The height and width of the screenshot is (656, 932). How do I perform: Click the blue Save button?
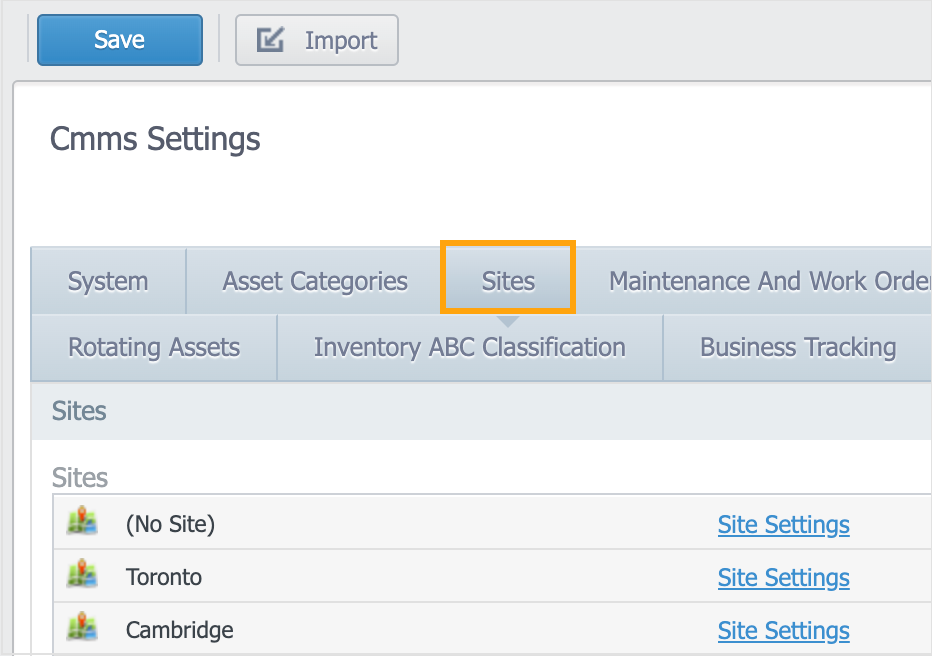click(119, 40)
